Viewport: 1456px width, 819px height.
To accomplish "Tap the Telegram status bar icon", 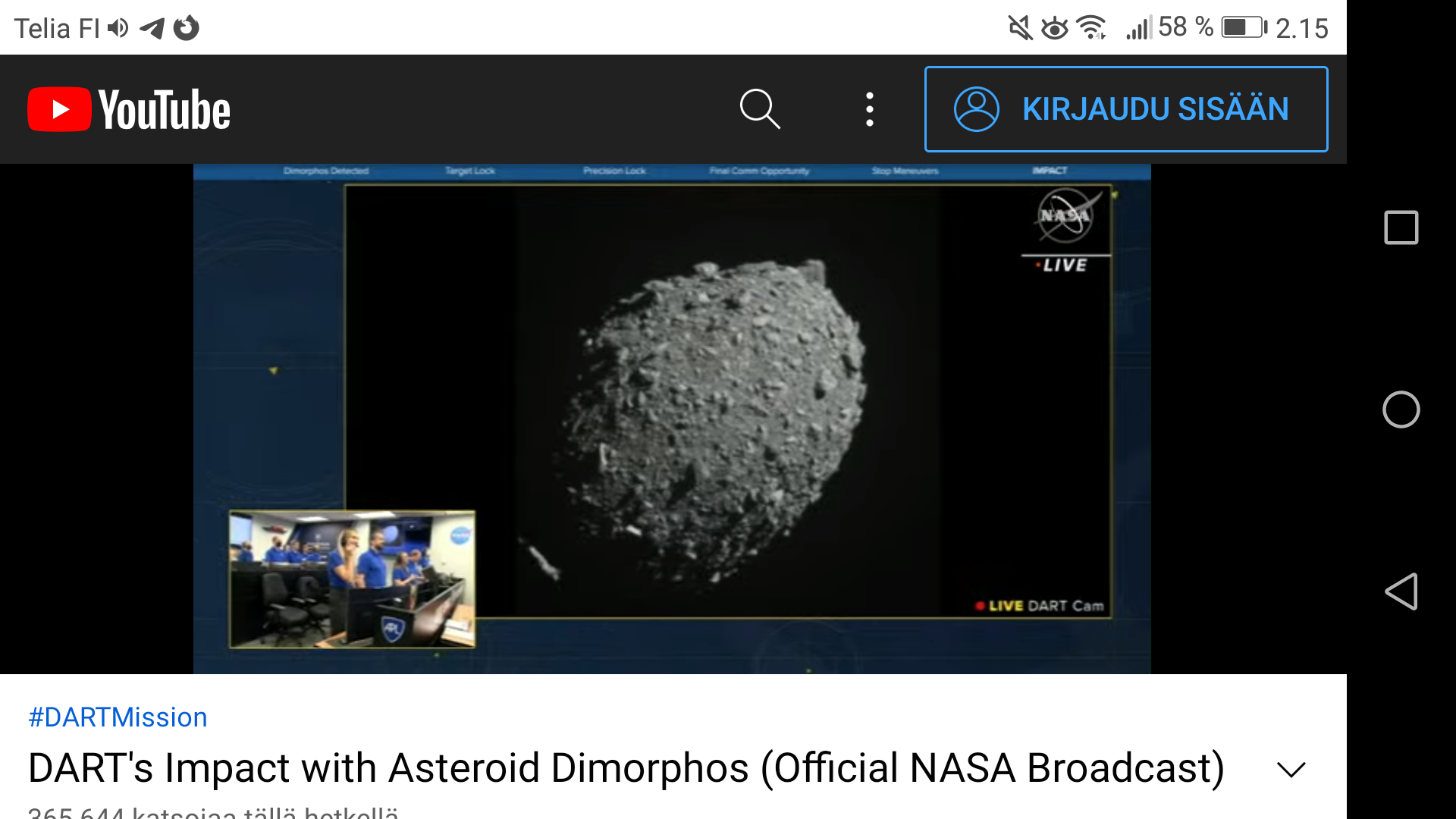I will pos(152,29).
